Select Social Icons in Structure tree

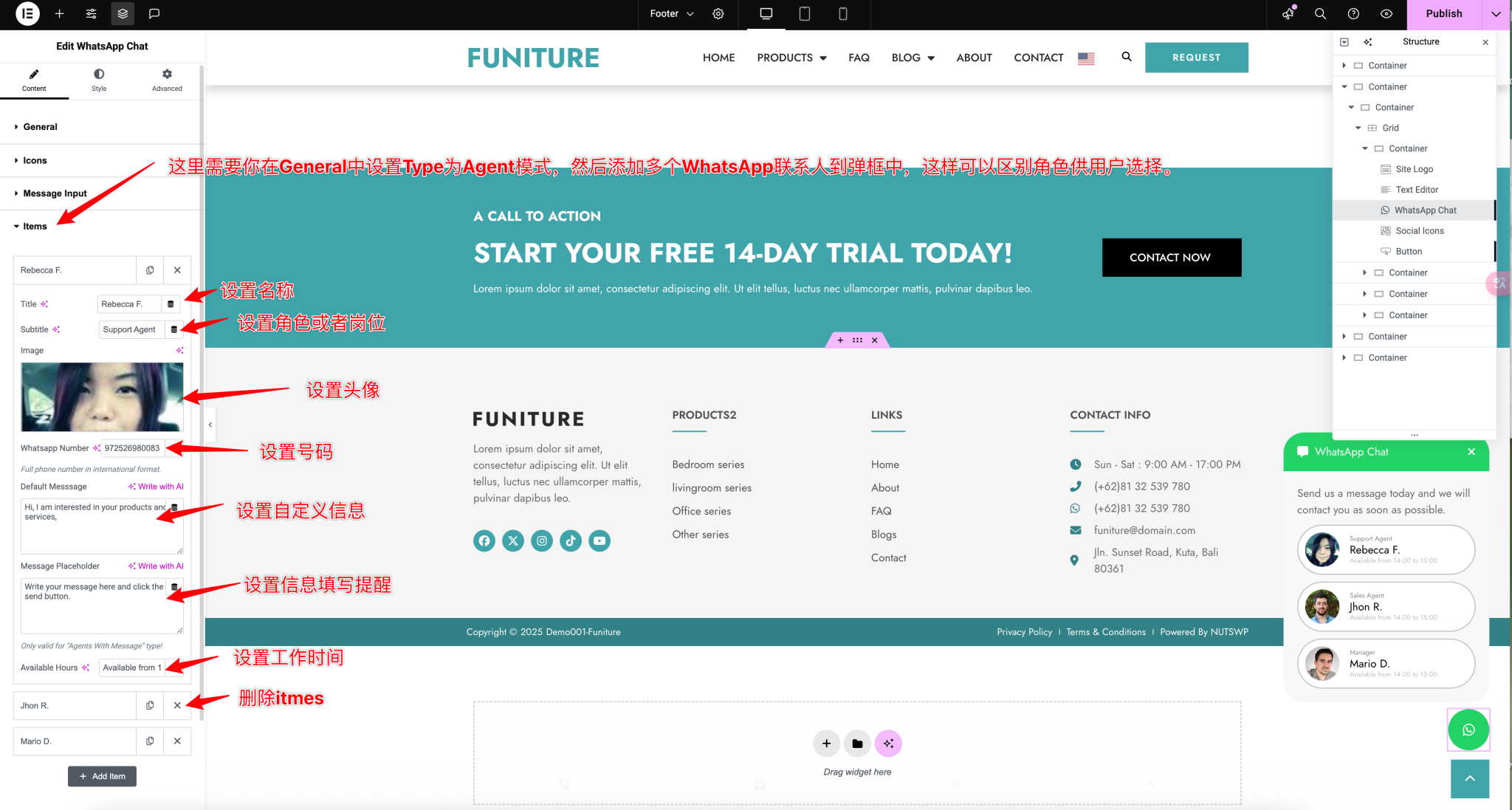pos(1419,230)
